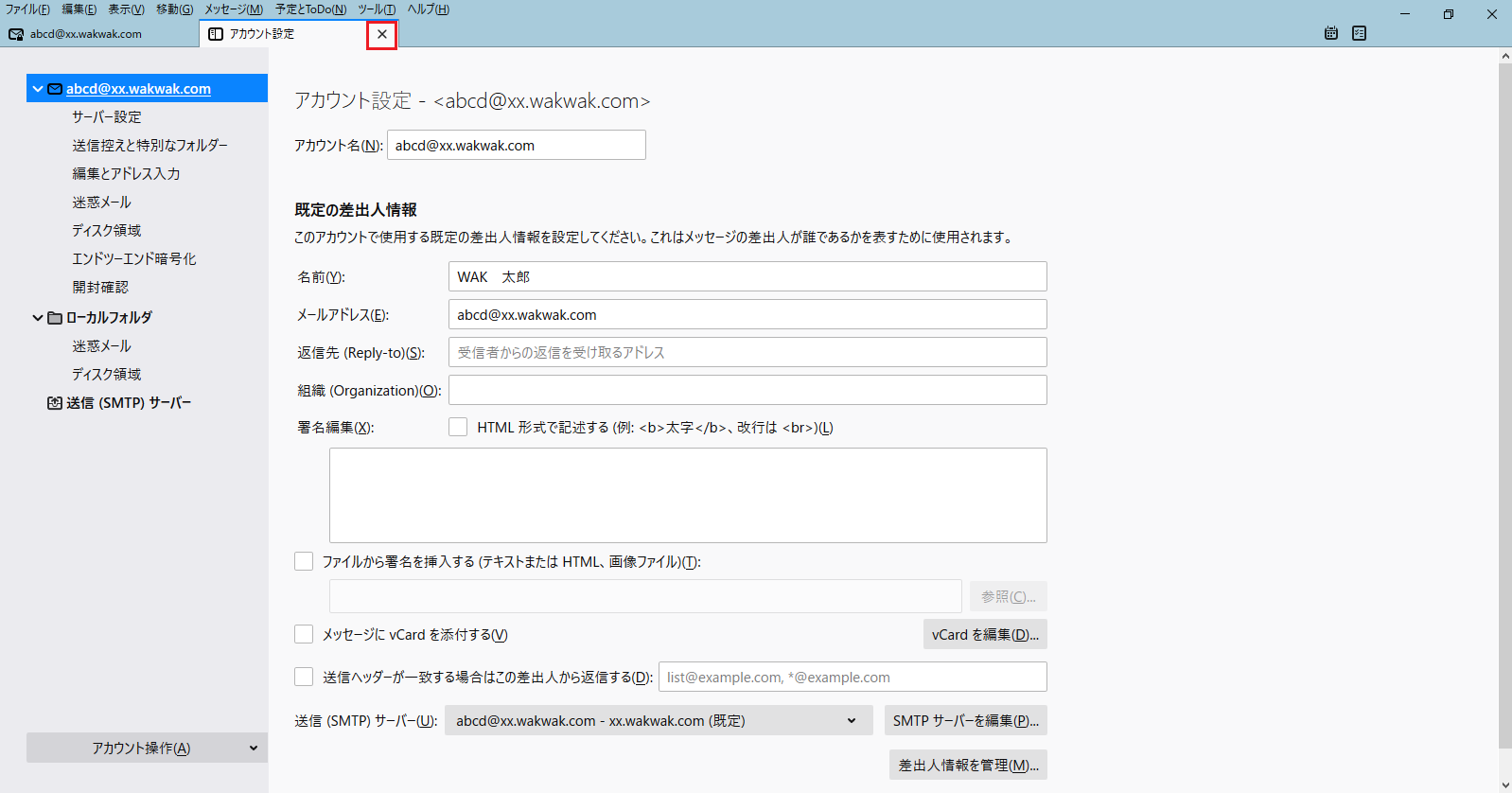Click the folder icon of ローカルフォルダ
Viewport: 1512px width, 793px height.
click(x=55, y=318)
